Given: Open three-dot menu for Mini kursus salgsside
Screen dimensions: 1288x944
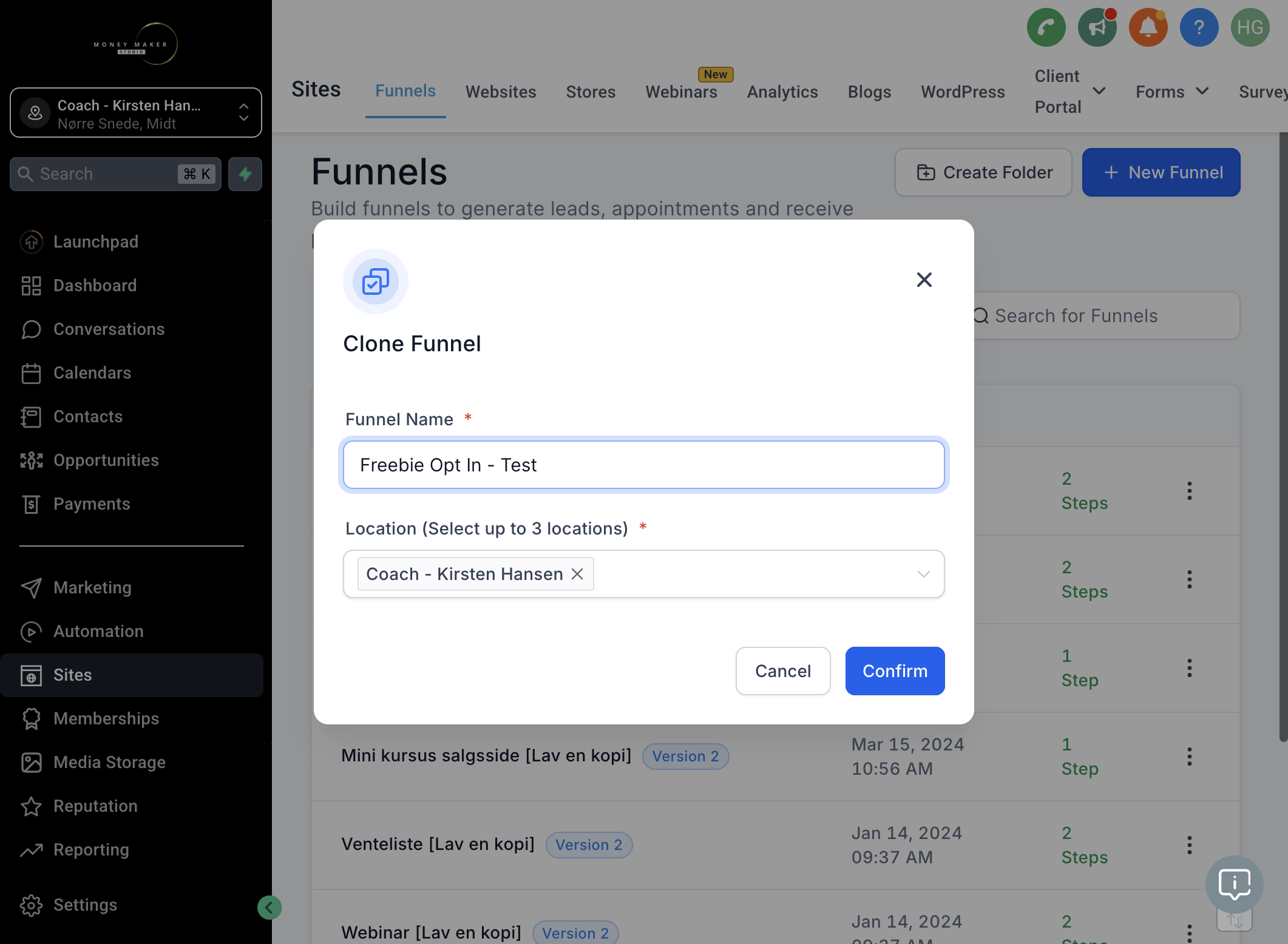Looking at the screenshot, I should (1189, 756).
